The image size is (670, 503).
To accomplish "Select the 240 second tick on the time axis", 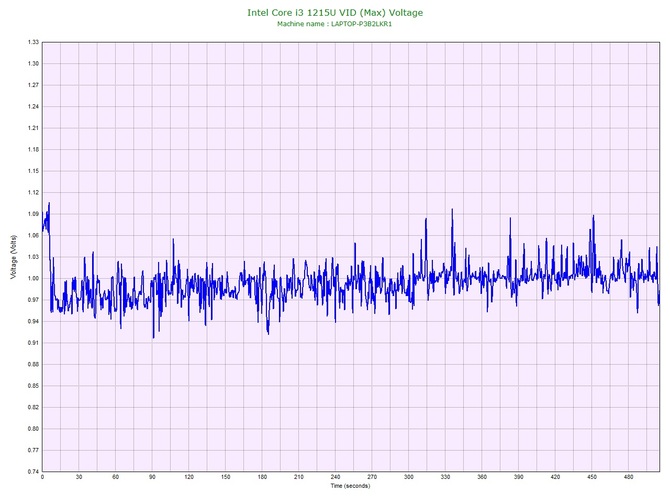I will tap(335, 478).
